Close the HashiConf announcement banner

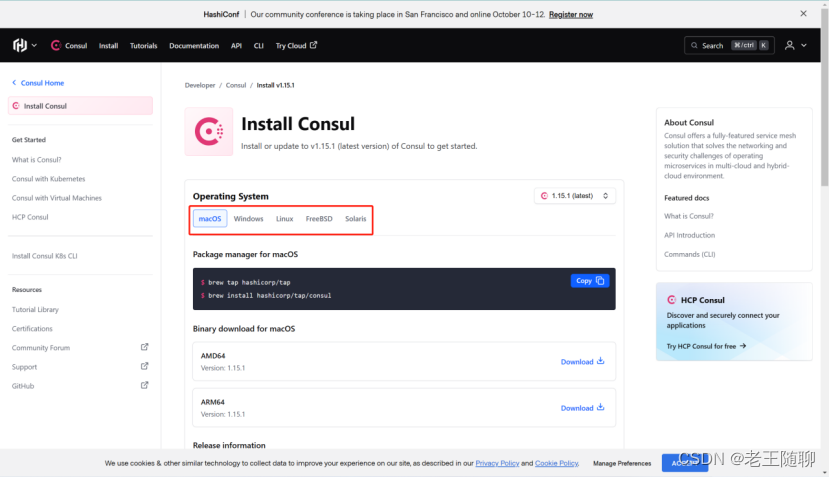pyautogui.click(x=803, y=14)
